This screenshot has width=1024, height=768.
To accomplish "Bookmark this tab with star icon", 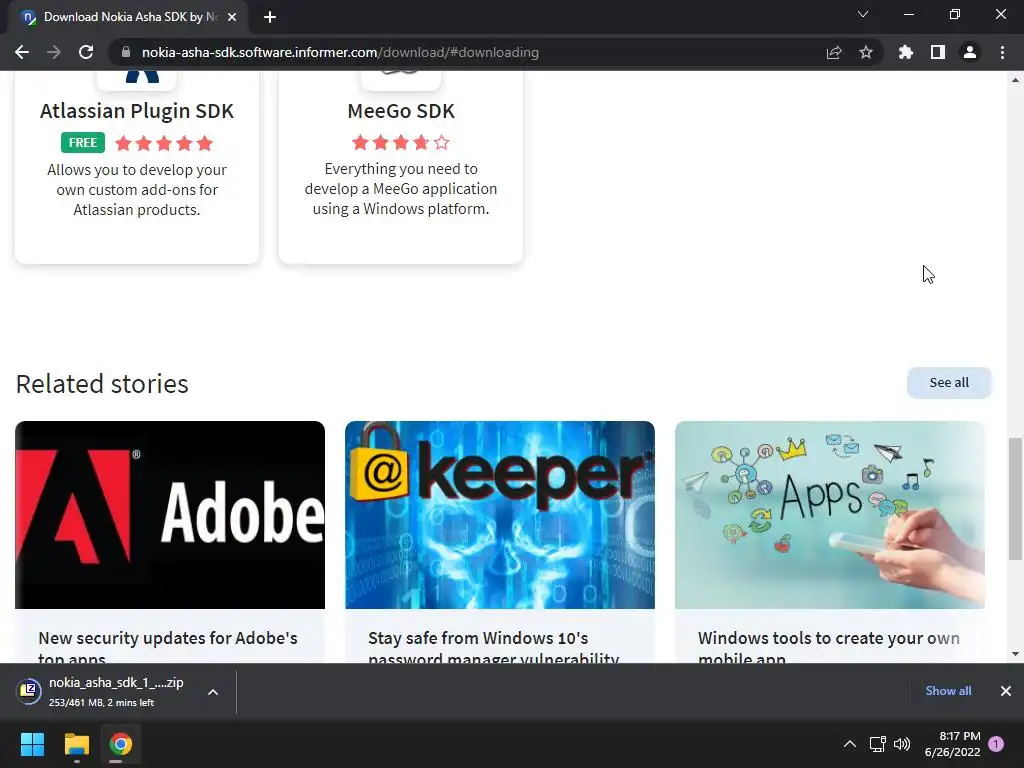I will coord(866,52).
